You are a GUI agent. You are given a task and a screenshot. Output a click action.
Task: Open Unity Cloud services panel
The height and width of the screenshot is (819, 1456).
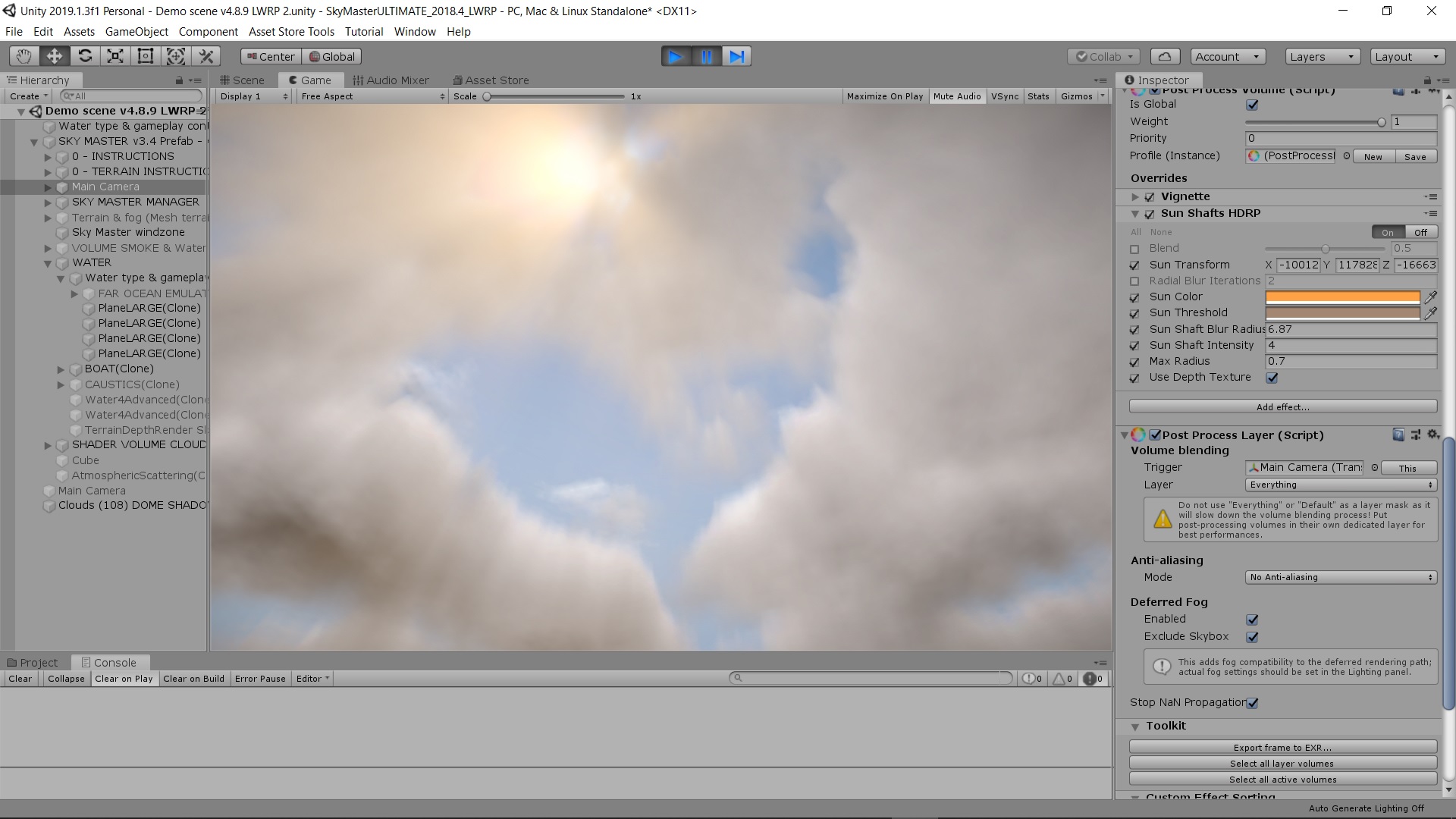1165,55
